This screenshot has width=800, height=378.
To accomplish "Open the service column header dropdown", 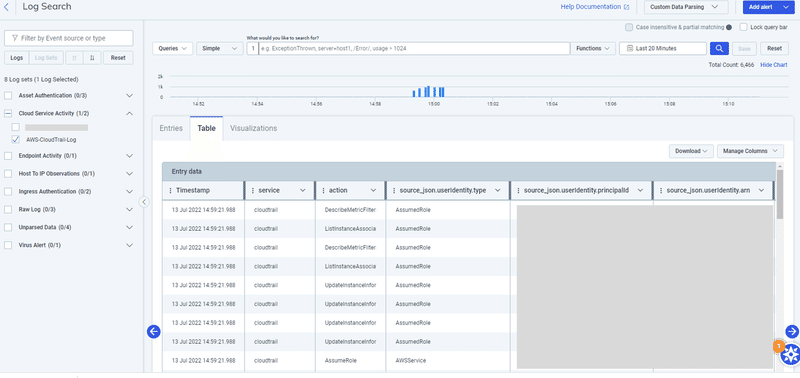I will (x=303, y=190).
